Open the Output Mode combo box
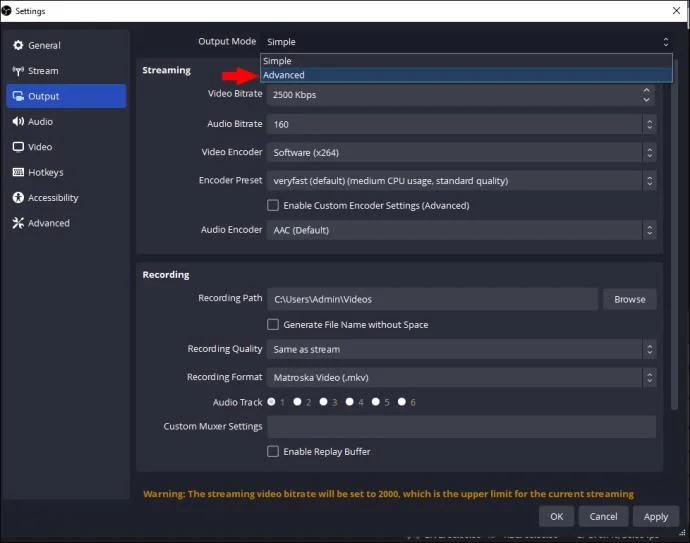 click(x=467, y=42)
